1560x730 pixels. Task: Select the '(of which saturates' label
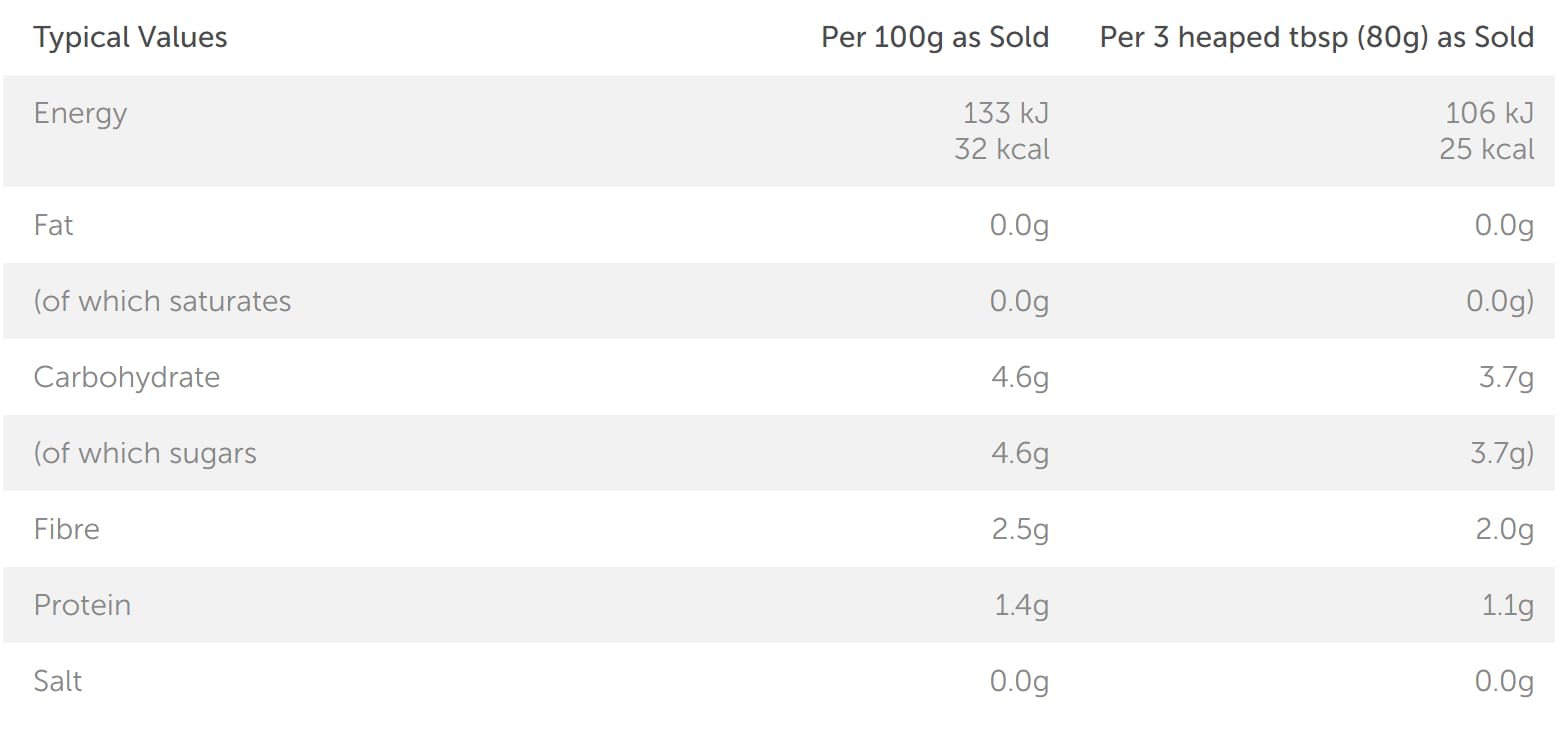[x=162, y=301]
